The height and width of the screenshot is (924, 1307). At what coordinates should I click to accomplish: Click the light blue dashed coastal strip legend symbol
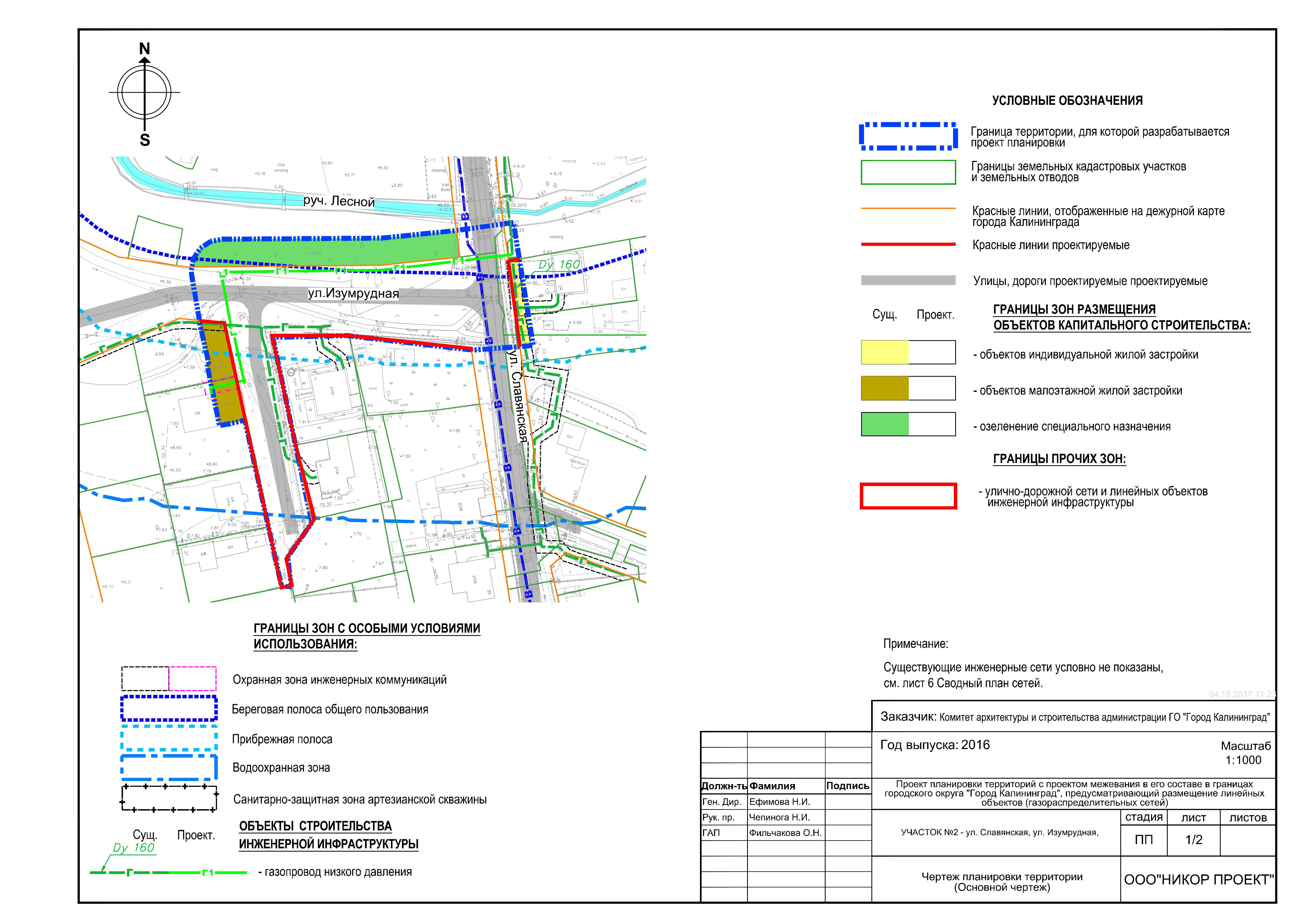click(169, 738)
